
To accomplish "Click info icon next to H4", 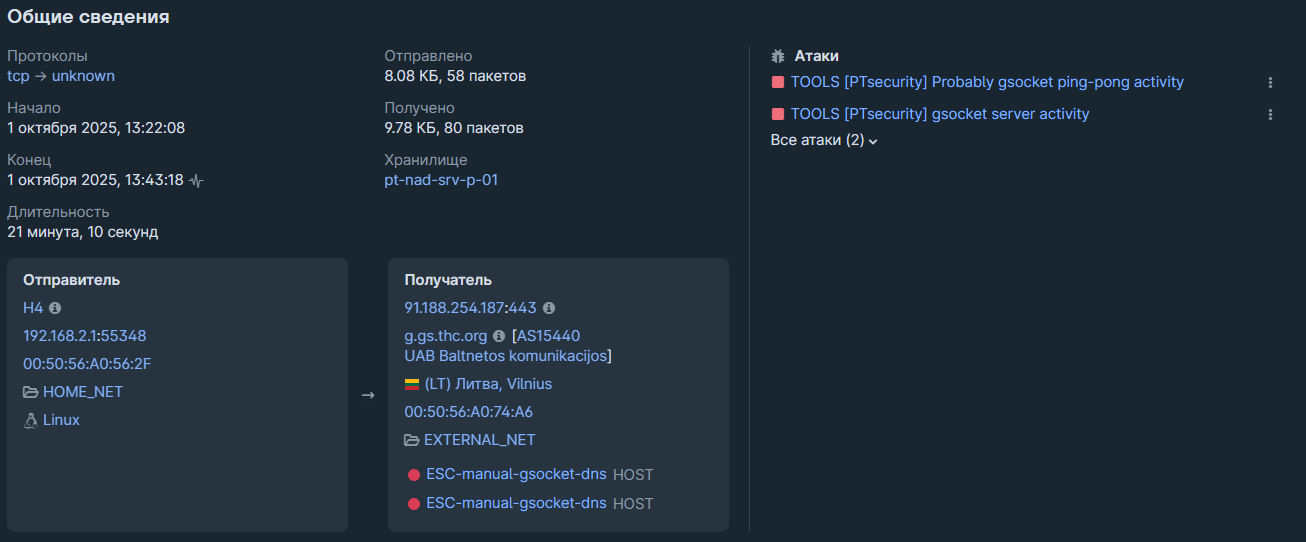I will (x=55, y=308).
